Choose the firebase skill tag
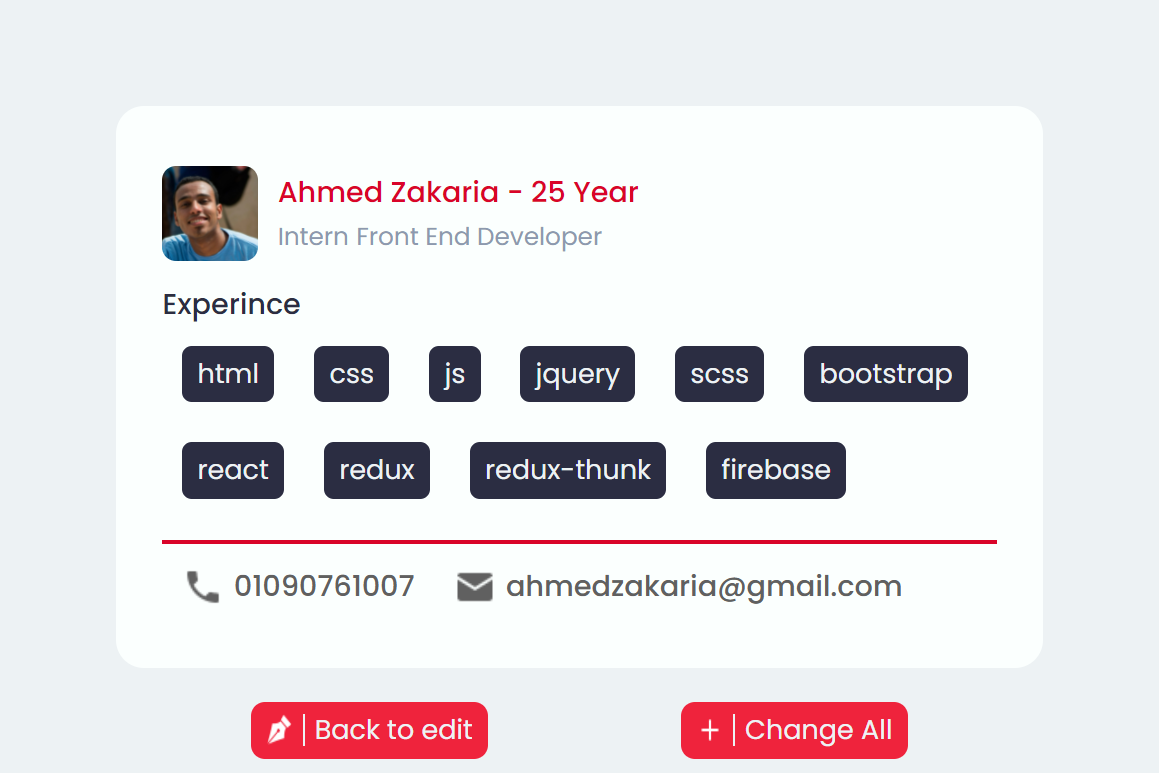Viewport: 1159px width, 773px height. (x=776, y=470)
